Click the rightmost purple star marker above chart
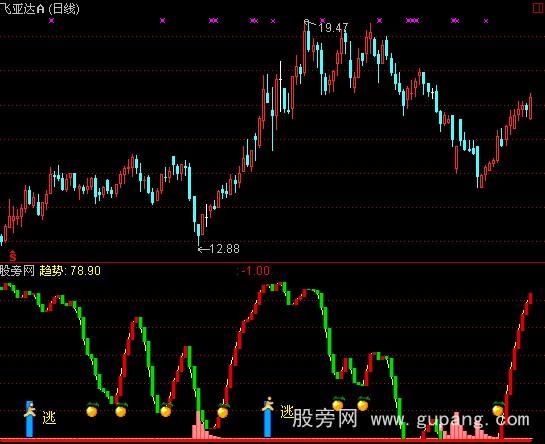This screenshot has height=444, width=545. (x=486, y=21)
